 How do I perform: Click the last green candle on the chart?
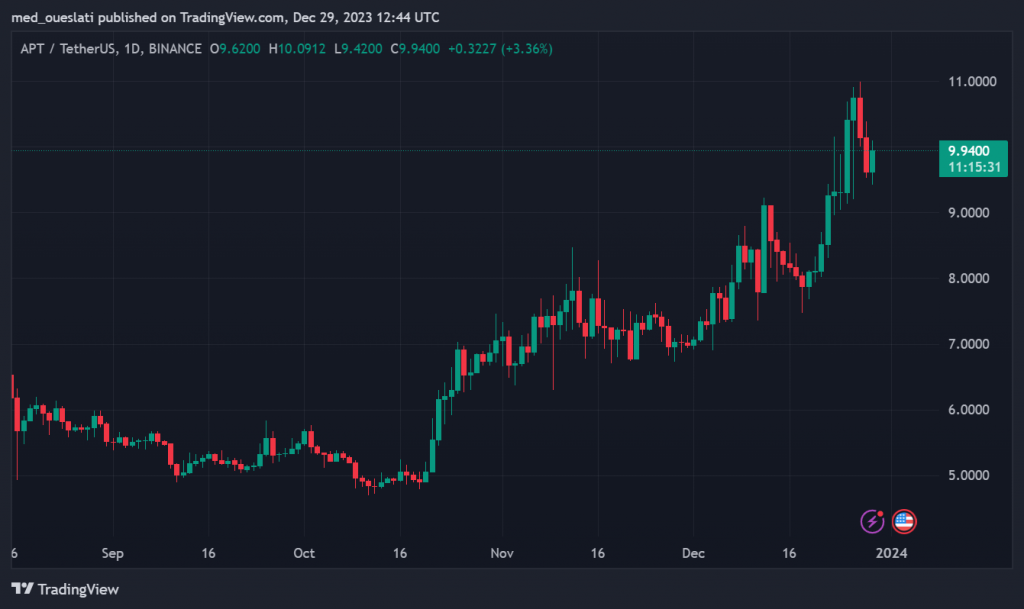pos(873,160)
